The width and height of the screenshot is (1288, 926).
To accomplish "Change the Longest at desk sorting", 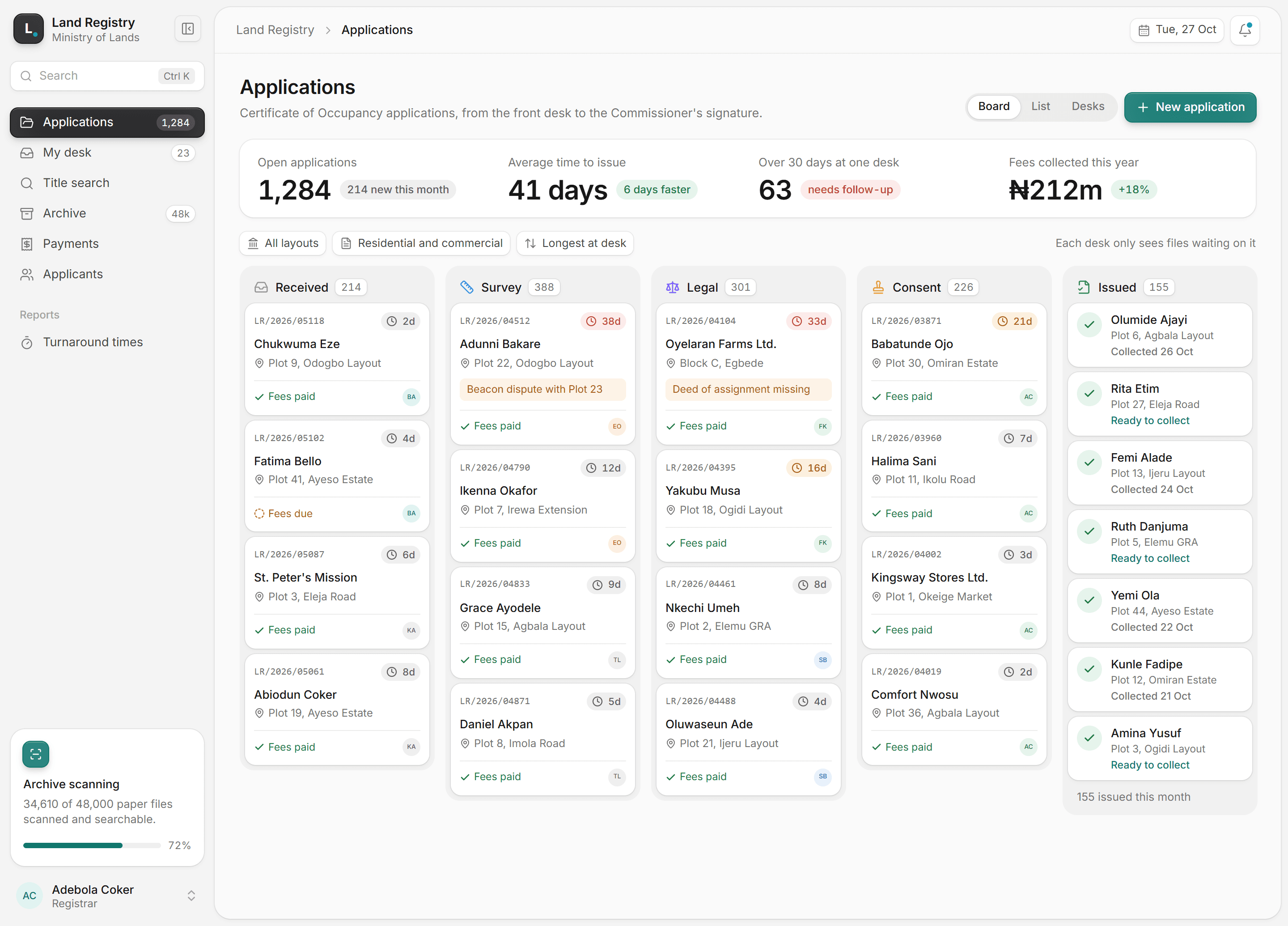I will coord(575,243).
